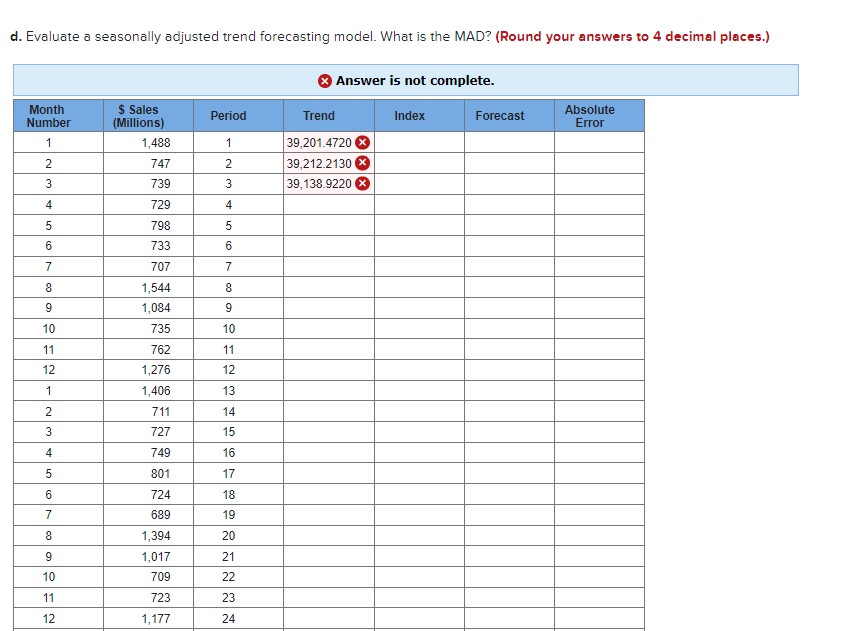Select the sales value 1,017
The image size is (843, 631).
click(156, 557)
